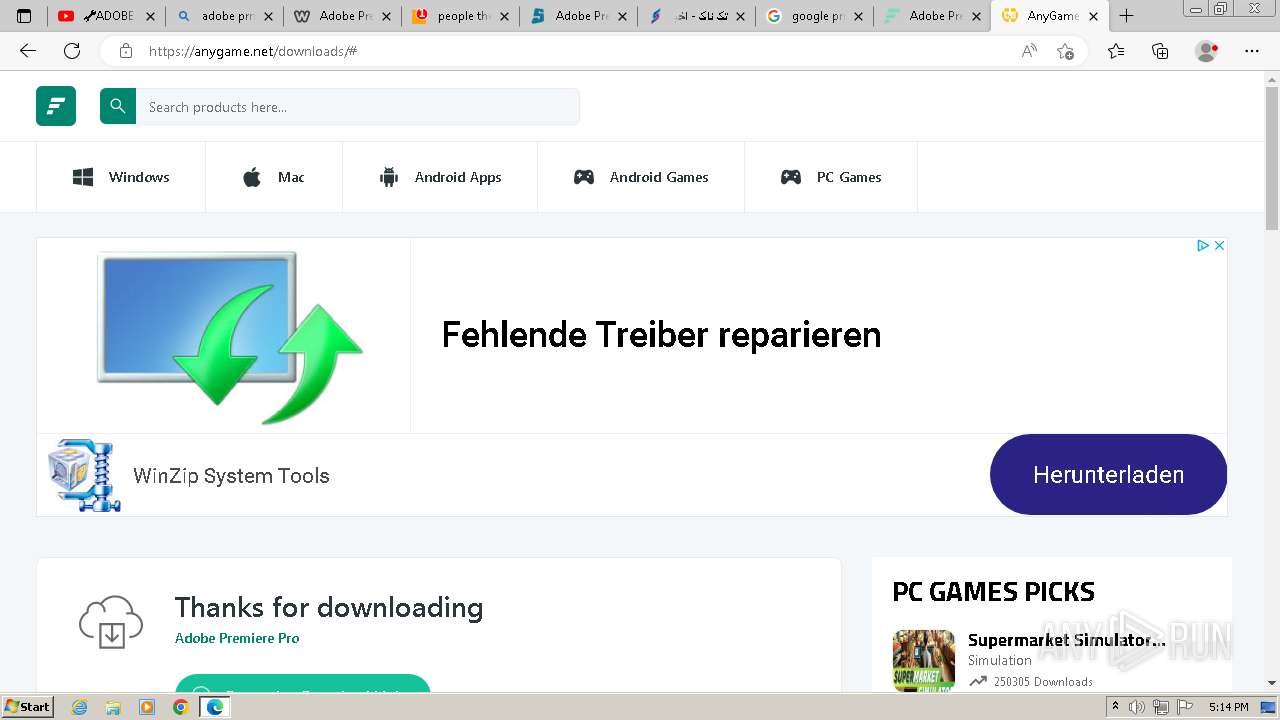This screenshot has width=1280, height=720.
Task: Click the monitor with green arrows image
Action: click(x=230, y=336)
